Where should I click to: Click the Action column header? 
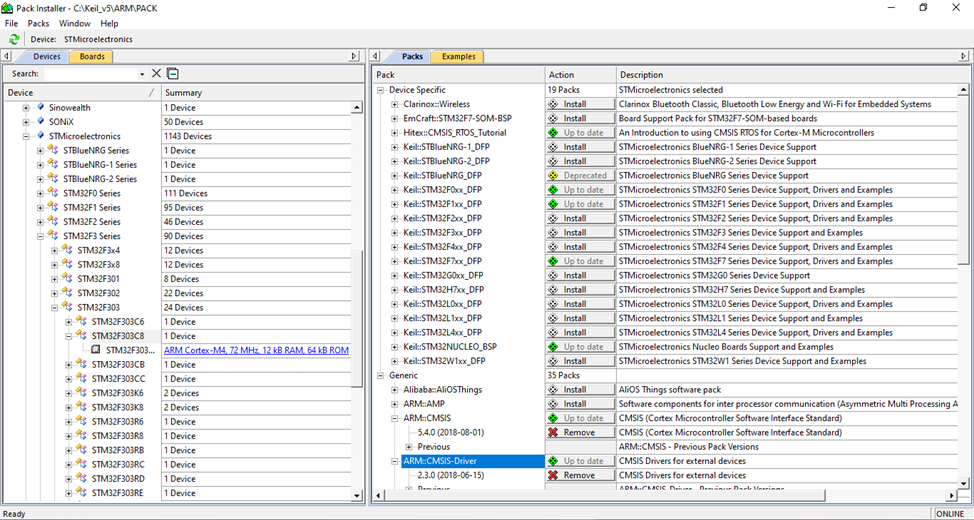point(580,75)
